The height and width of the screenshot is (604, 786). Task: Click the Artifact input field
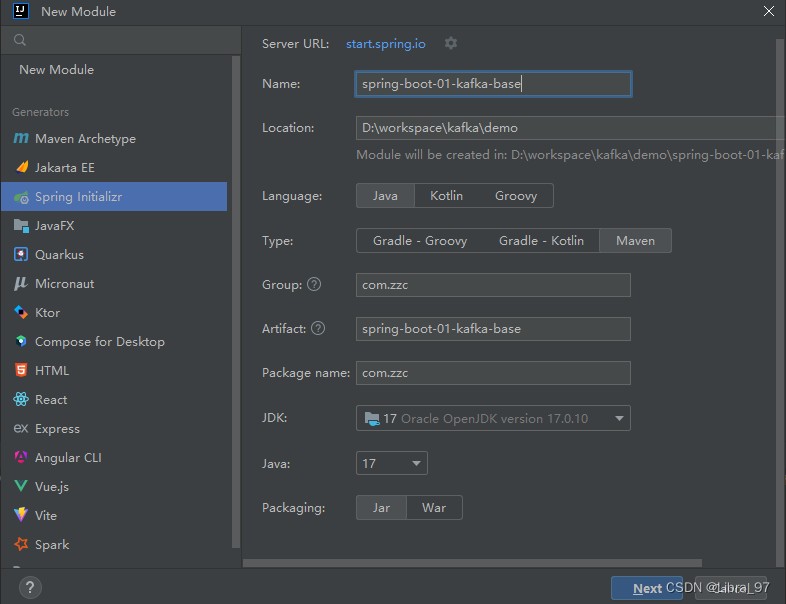coord(493,329)
